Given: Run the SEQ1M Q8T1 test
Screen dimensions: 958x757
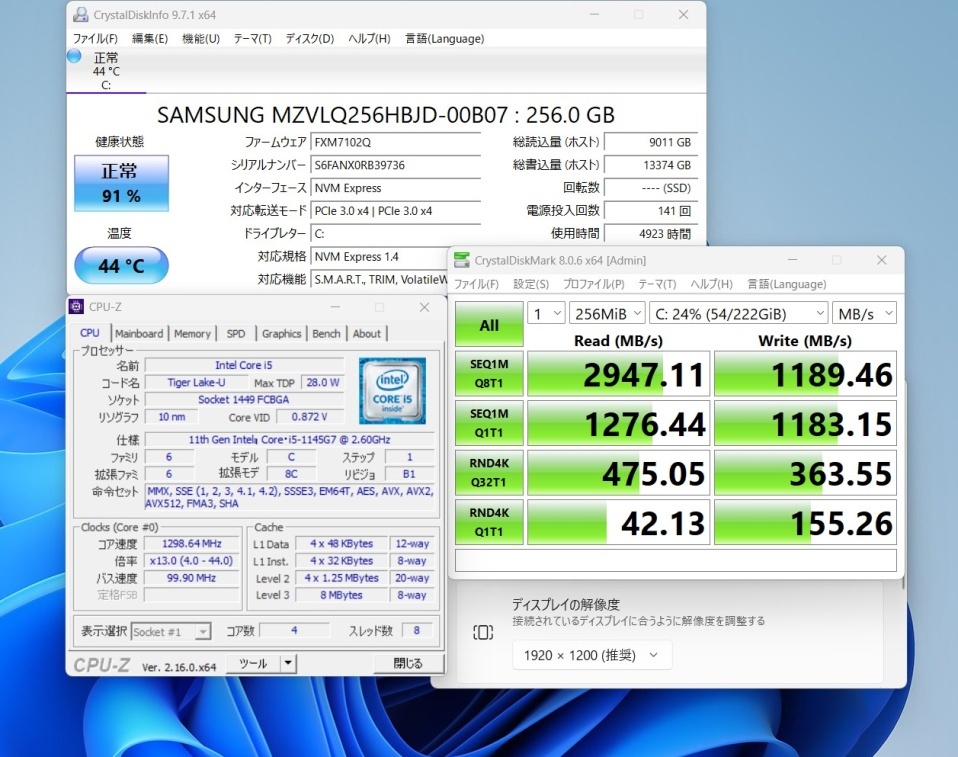Looking at the screenshot, I should click(489, 373).
